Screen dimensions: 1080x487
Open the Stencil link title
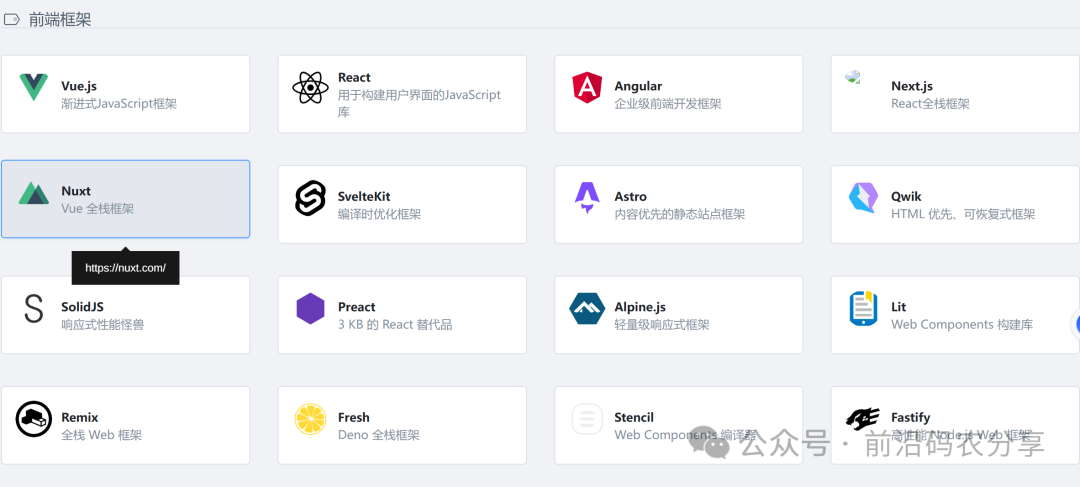[634, 417]
